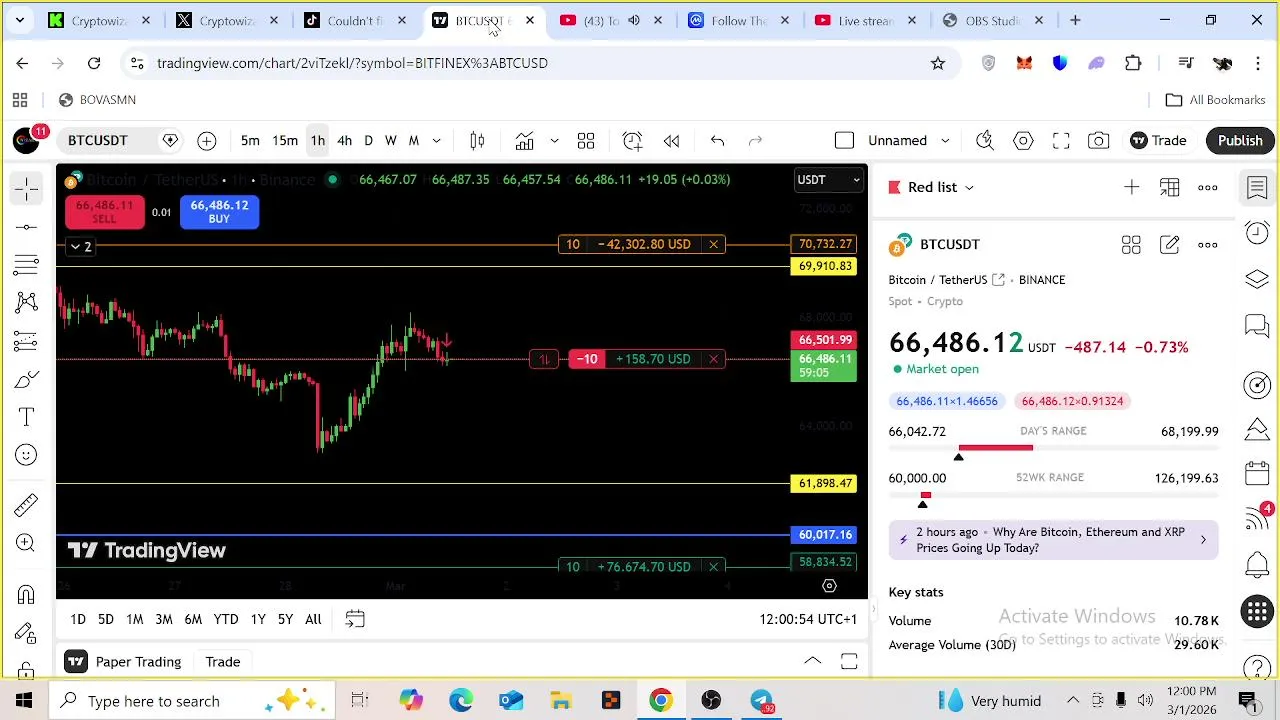Select the 3M date range

click(x=164, y=619)
